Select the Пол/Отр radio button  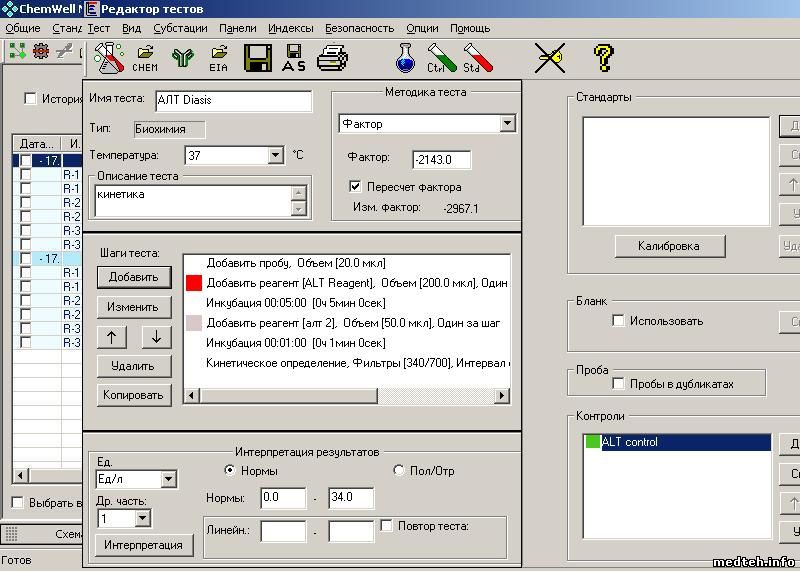[x=400, y=470]
